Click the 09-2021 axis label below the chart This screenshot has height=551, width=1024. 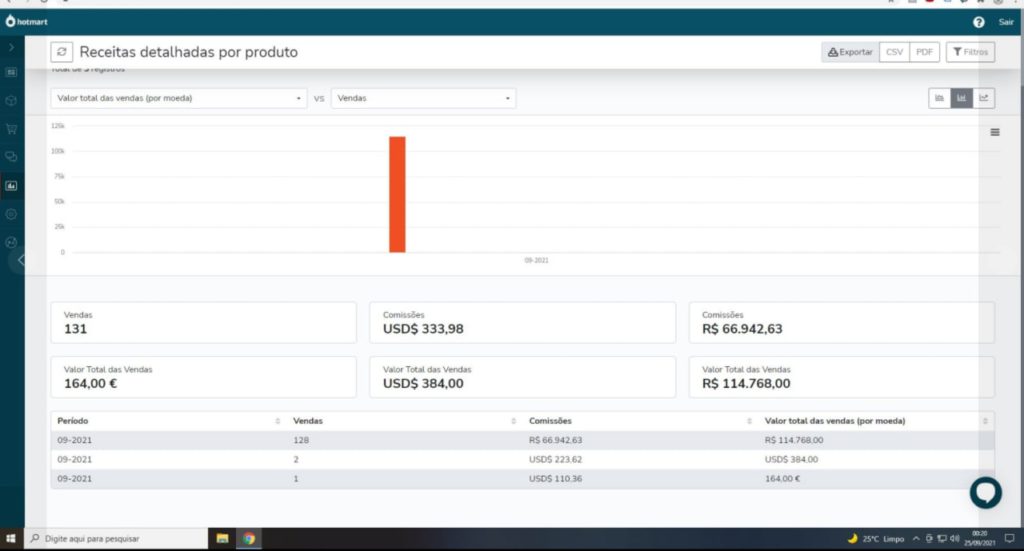click(536, 260)
